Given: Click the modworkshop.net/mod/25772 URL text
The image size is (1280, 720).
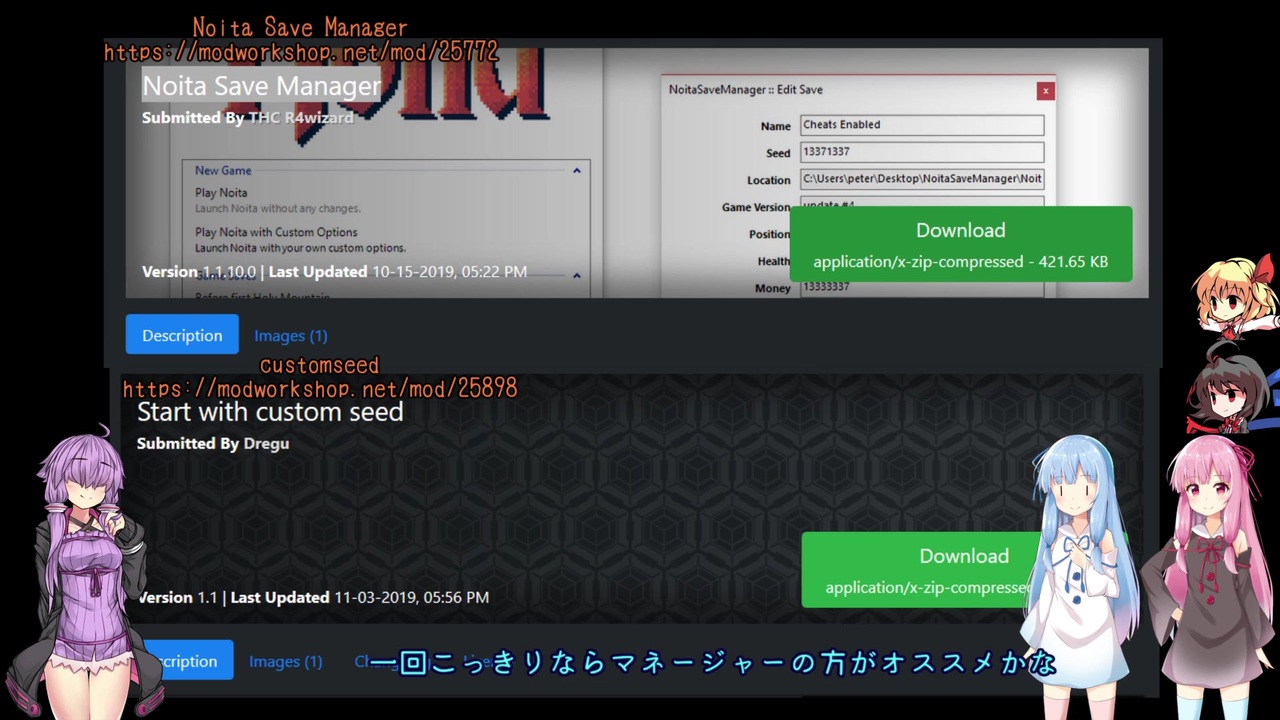Looking at the screenshot, I should (301, 52).
